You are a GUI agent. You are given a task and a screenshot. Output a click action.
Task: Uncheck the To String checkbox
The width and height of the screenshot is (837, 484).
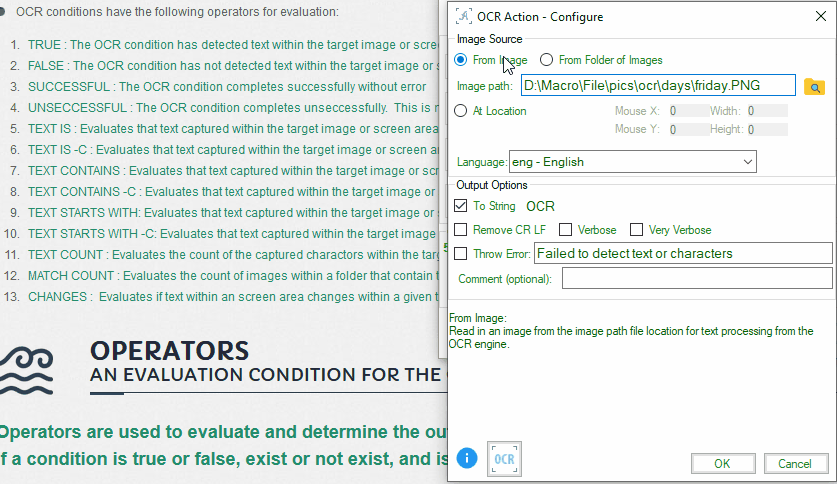(x=461, y=206)
